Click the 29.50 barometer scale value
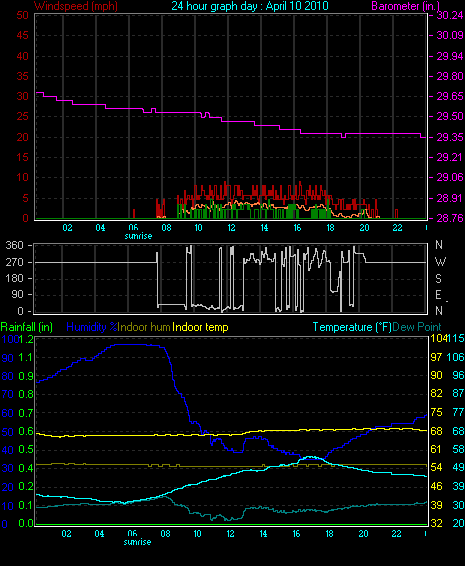The width and height of the screenshot is (465, 566). coord(450,117)
